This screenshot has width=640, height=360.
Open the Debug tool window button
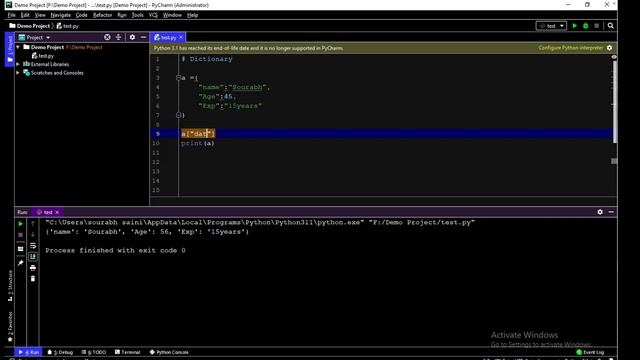60,352
